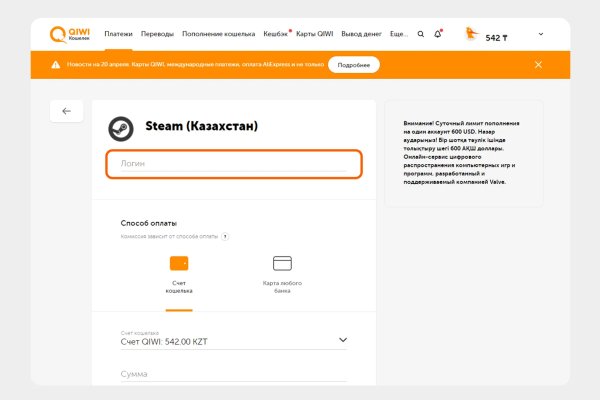Click the 542 ₸ balance
The image size is (600, 400).
(497, 37)
